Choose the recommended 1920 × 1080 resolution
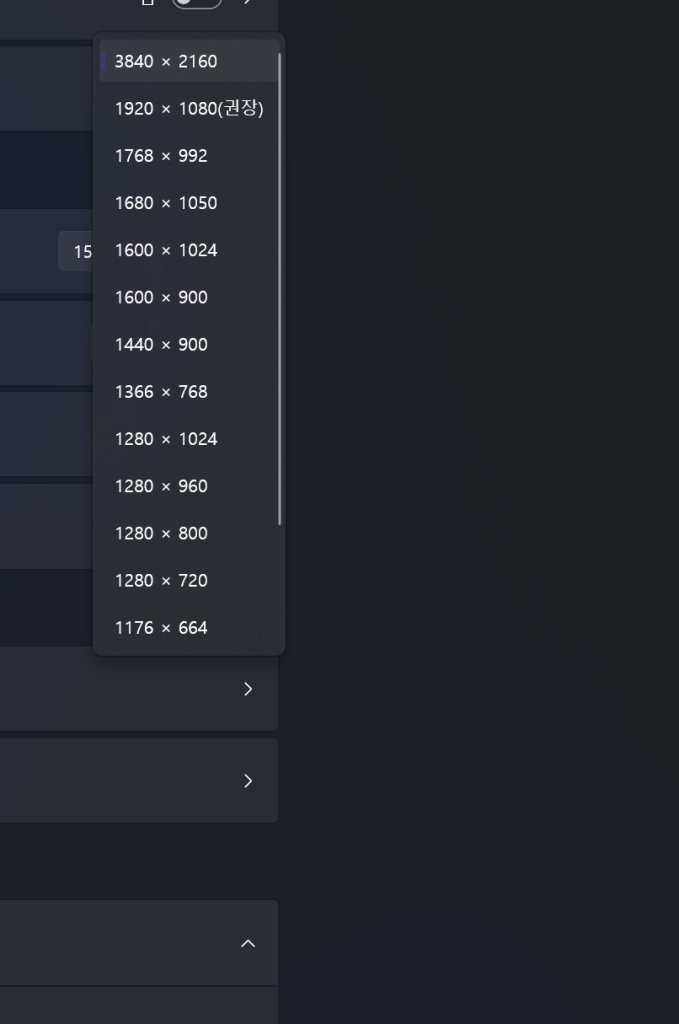The height and width of the screenshot is (1024, 679). coord(188,109)
